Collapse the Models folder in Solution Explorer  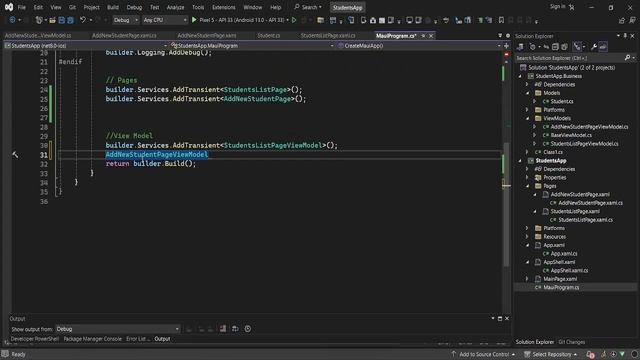[528, 93]
